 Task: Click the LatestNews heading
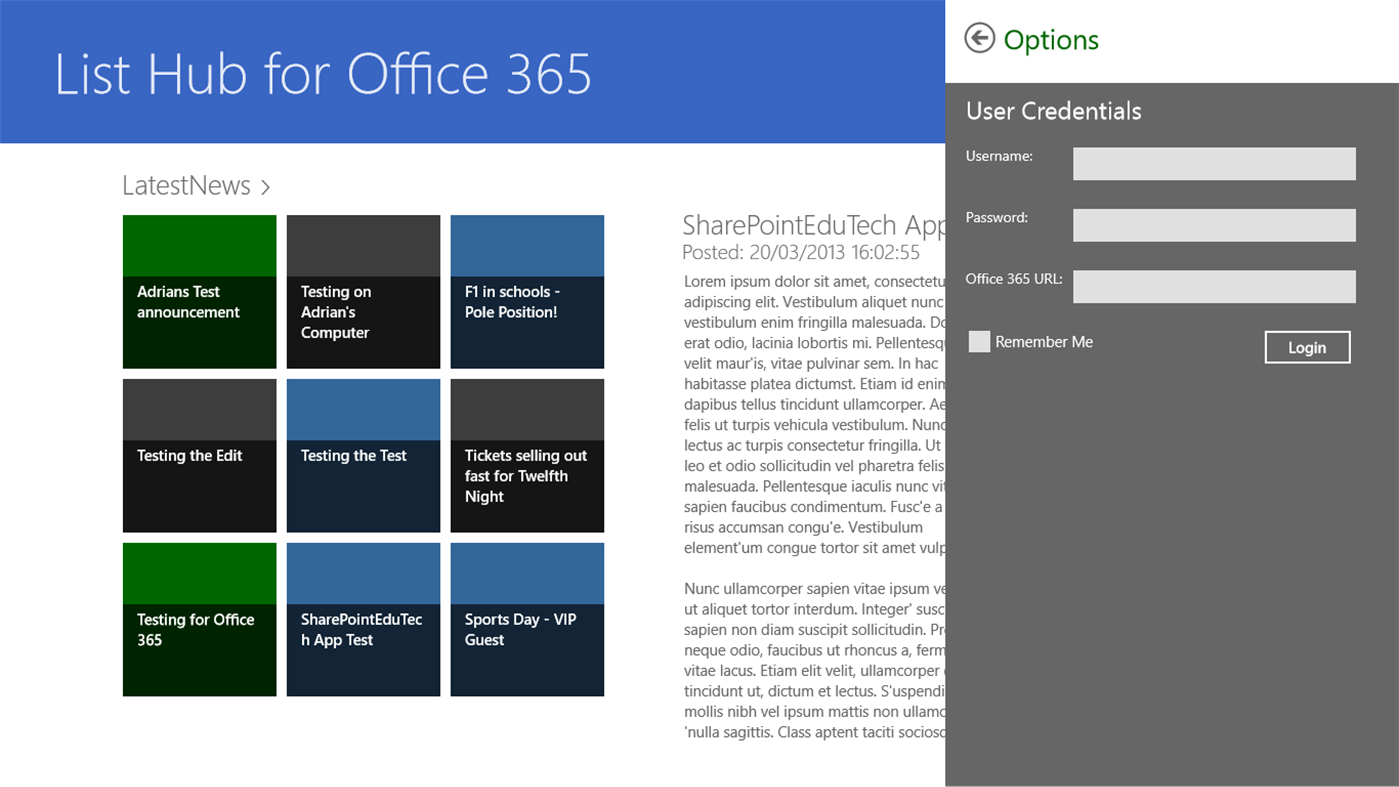point(185,185)
